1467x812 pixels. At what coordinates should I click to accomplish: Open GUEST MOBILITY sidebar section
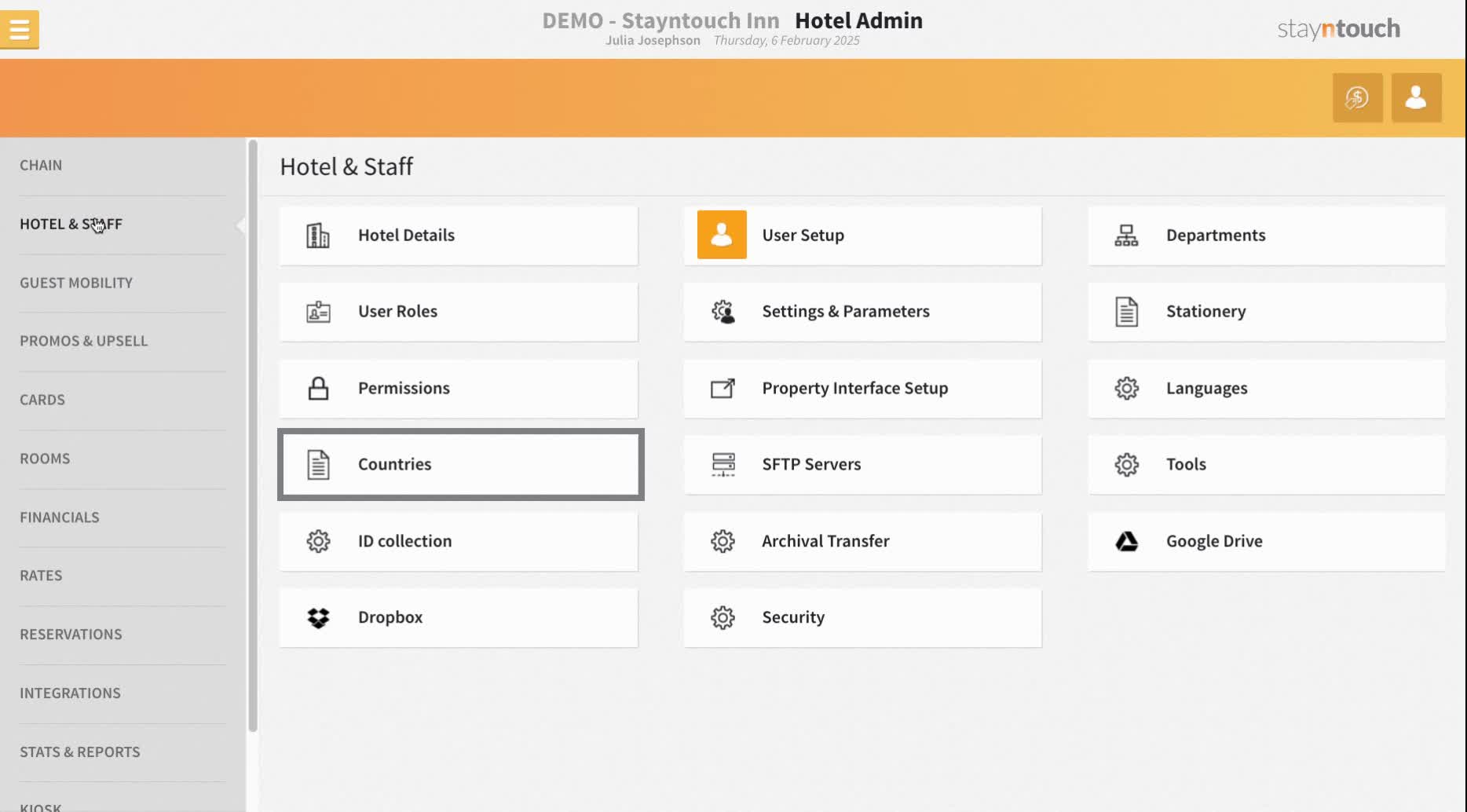click(x=76, y=283)
